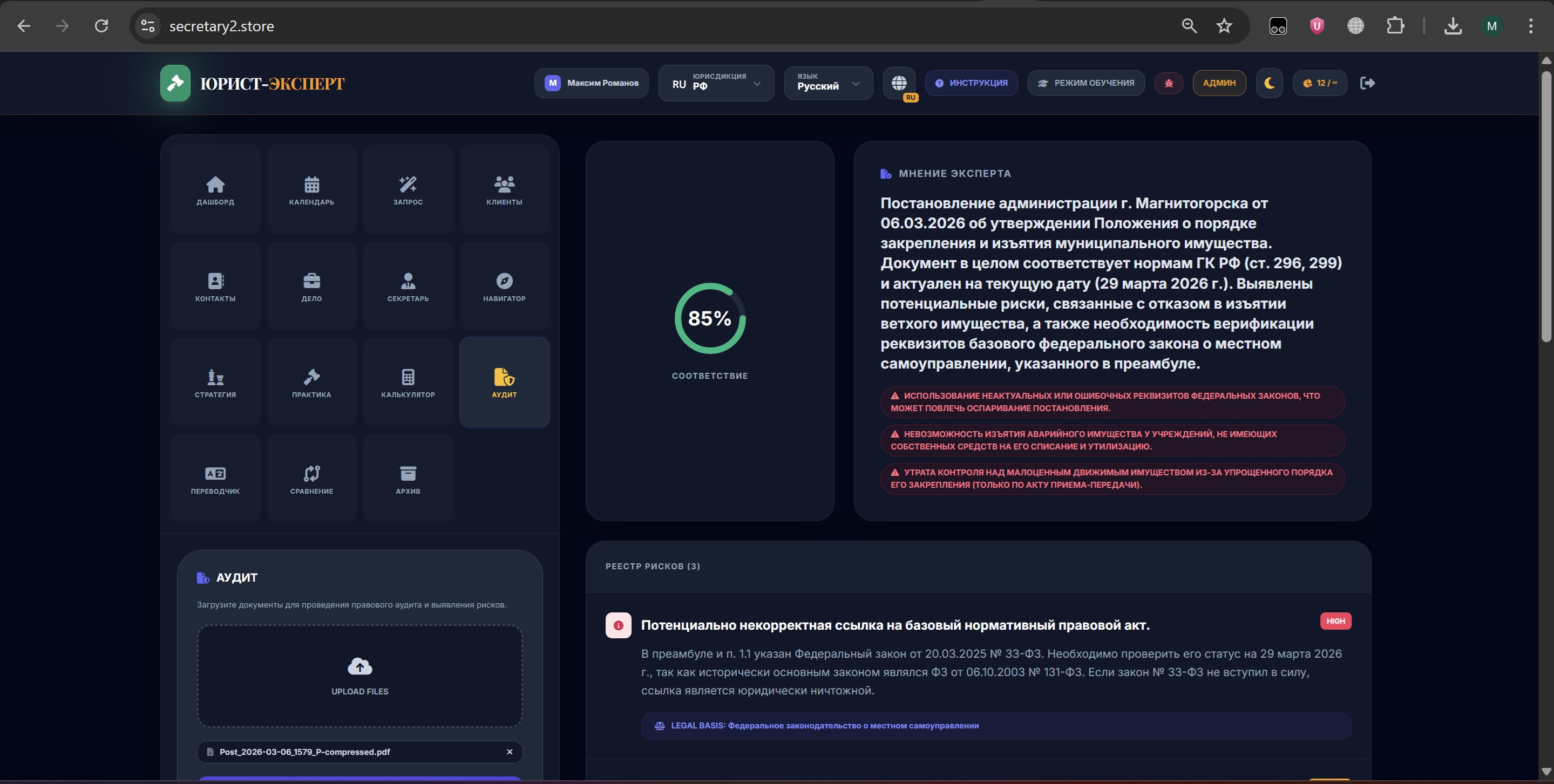Open the Клиенты group icon tile

coord(504,189)
